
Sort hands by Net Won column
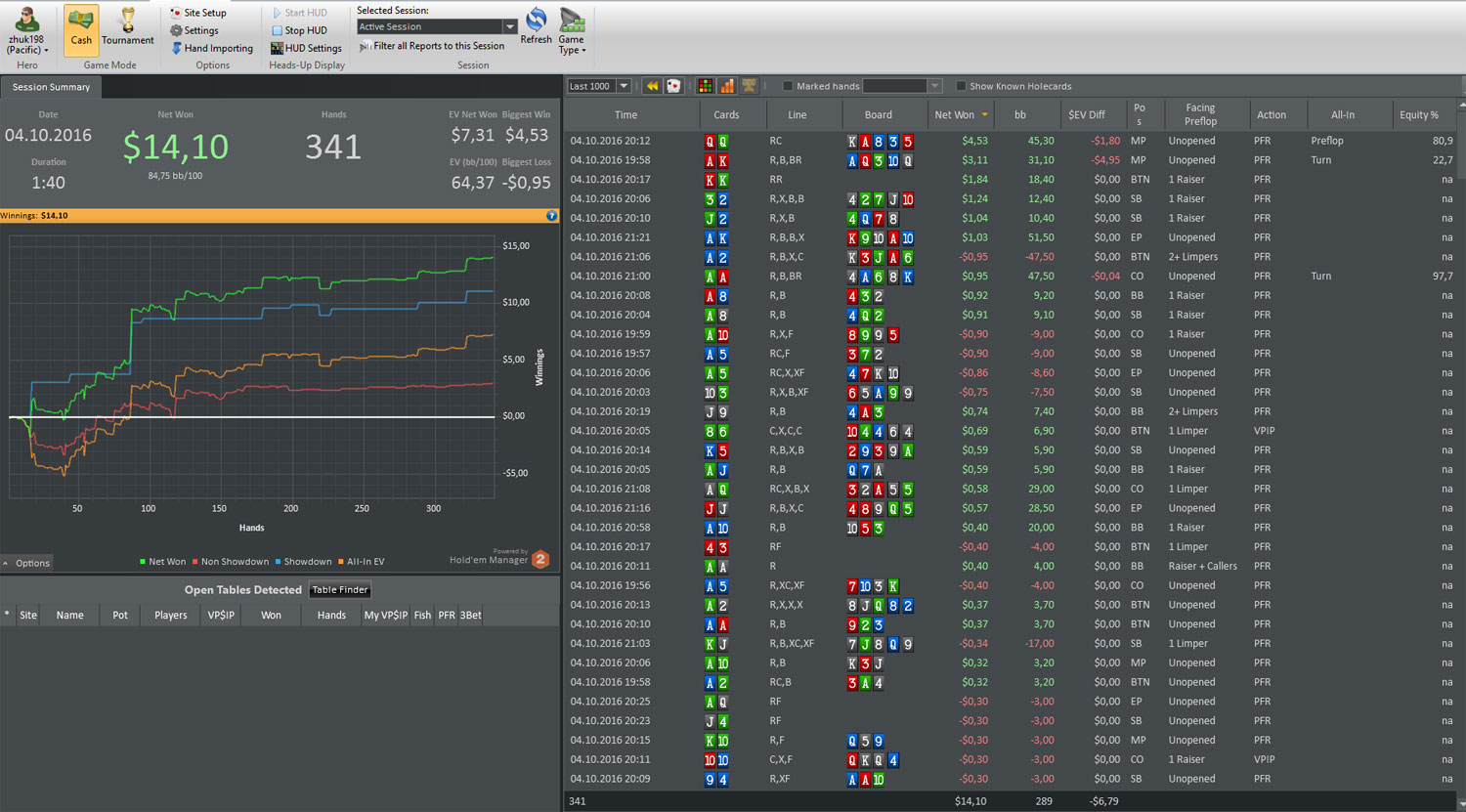pyautogui.click(x=960, y=114)
